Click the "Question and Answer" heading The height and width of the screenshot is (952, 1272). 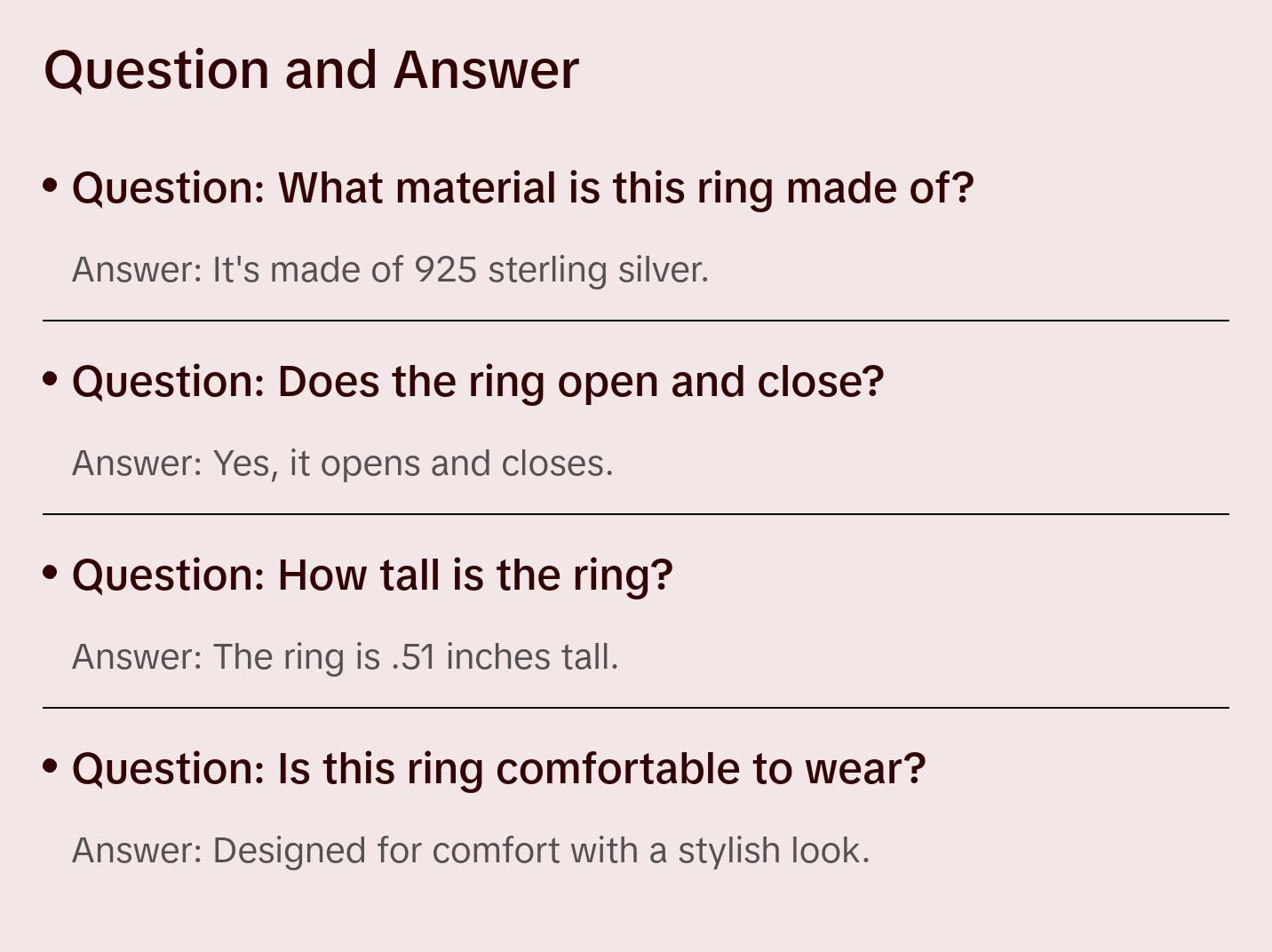point(311,69)
